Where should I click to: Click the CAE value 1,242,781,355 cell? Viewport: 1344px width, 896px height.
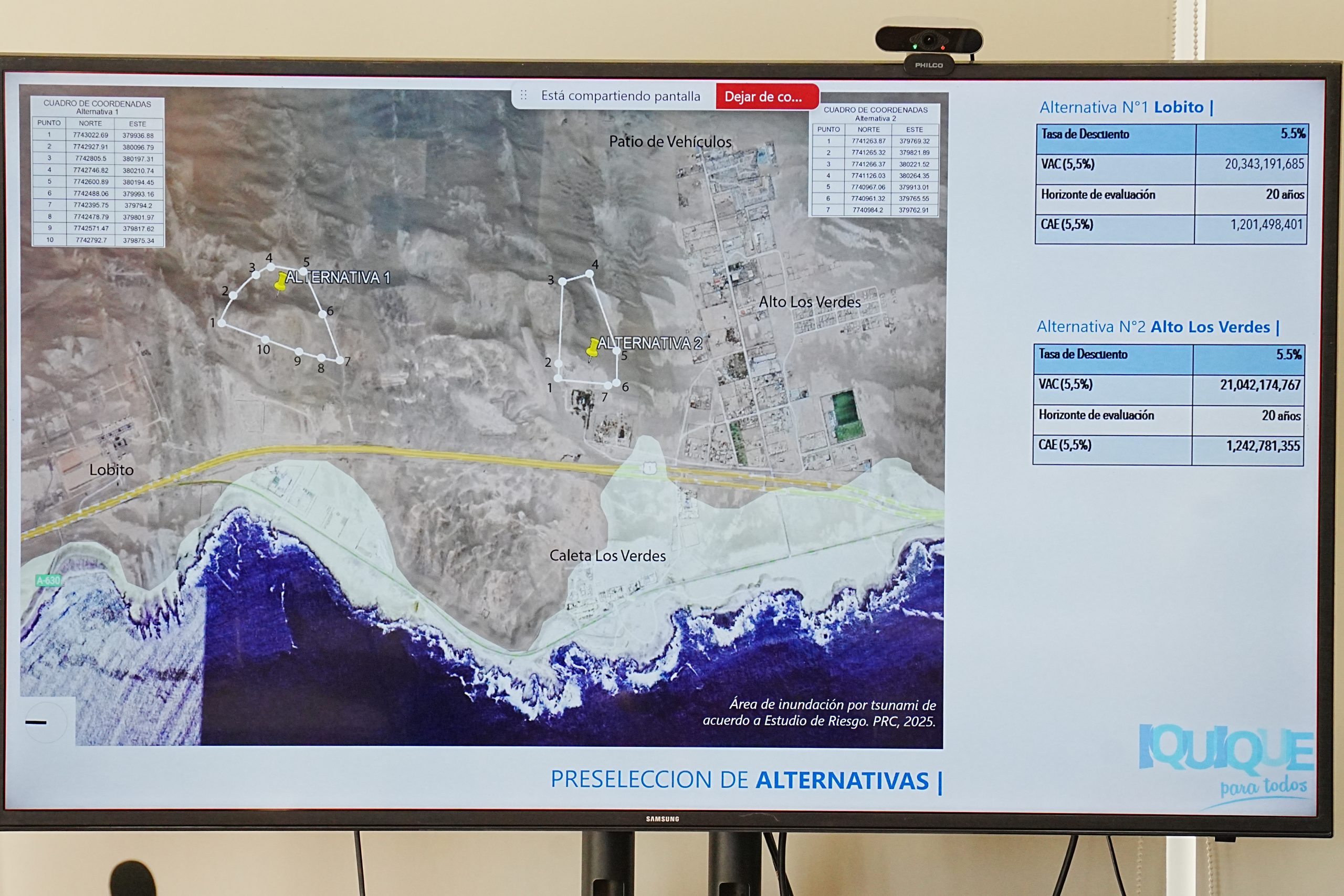1262,446
